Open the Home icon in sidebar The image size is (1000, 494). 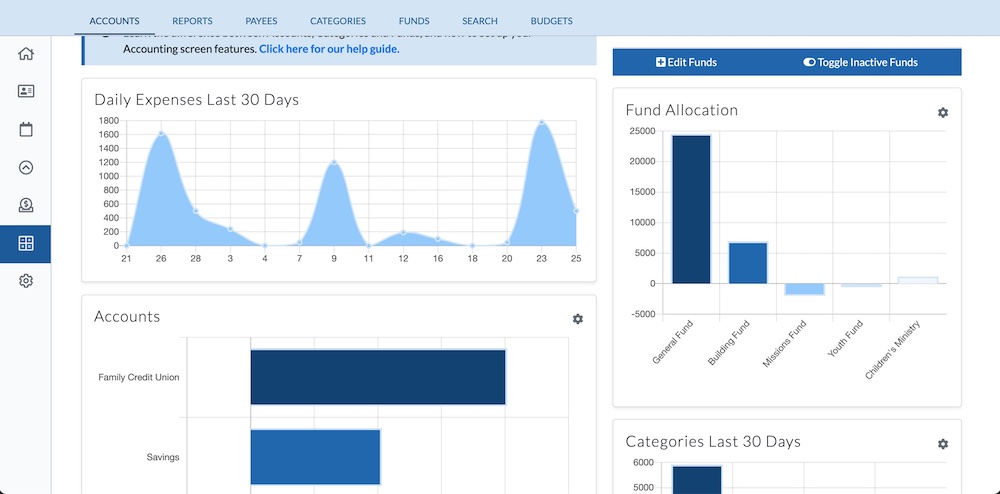26,54
